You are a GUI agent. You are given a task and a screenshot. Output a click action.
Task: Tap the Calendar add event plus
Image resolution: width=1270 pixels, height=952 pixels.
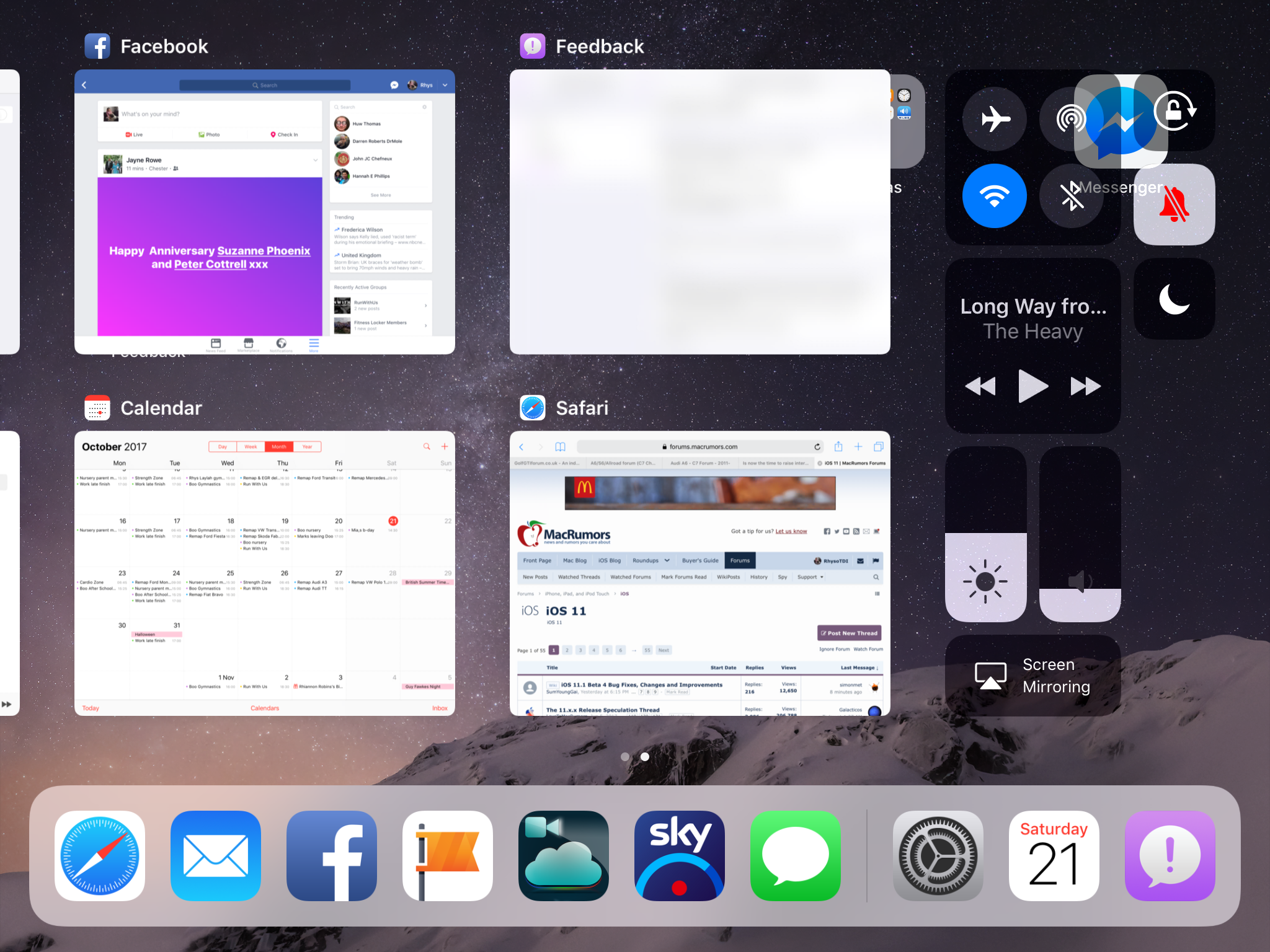pyautogui.click(x=445, y=446)
